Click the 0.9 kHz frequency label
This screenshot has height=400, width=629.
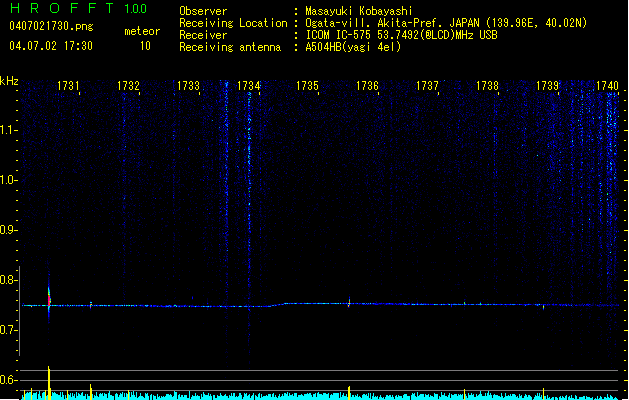click(x=8, y=230)
